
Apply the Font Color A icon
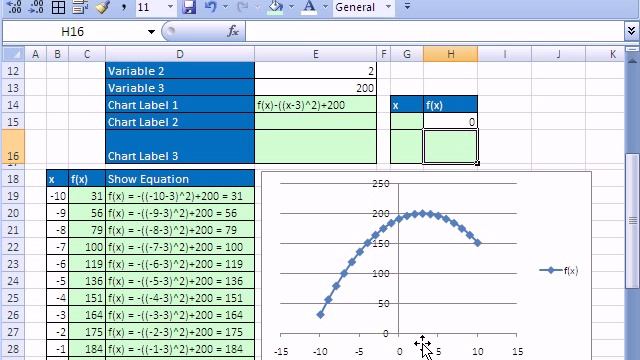tap(309, 7)
